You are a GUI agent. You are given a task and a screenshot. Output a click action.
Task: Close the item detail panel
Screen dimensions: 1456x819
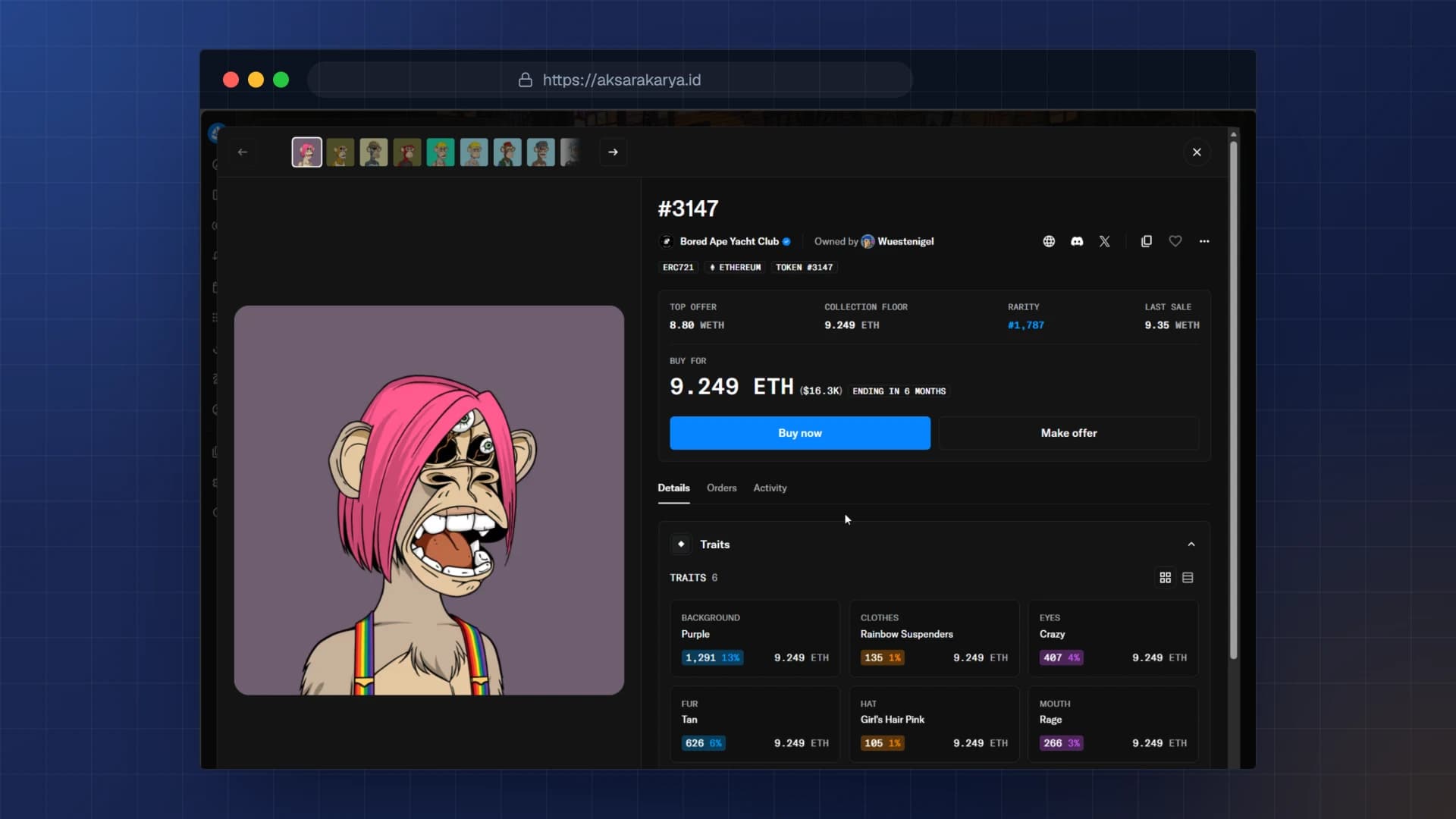click(x=1197, y=152)
